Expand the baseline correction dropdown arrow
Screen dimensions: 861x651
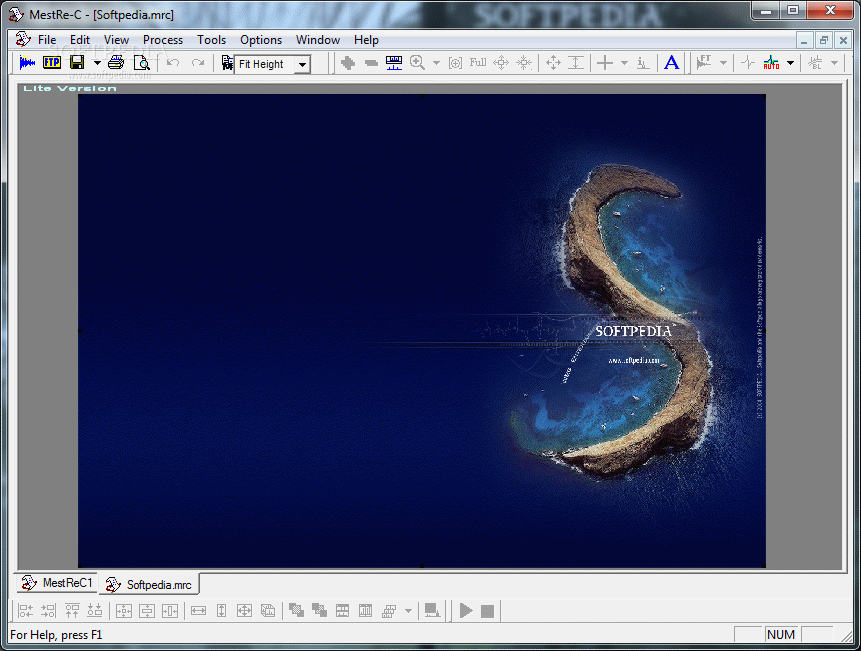(x=834, y=63)
